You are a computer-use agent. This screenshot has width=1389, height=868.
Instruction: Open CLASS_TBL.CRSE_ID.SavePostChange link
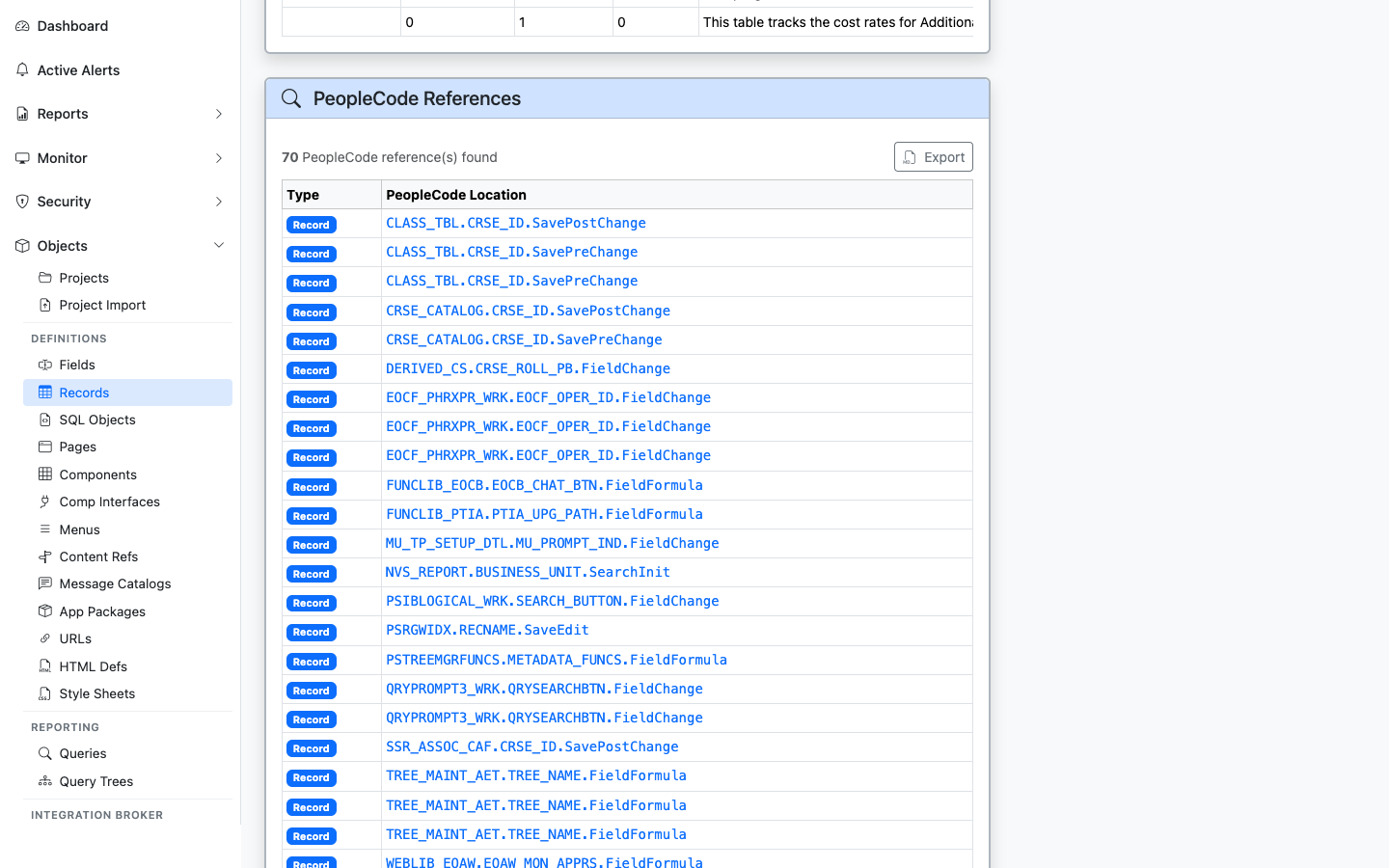pyautogui.click(x=516, y=223)
